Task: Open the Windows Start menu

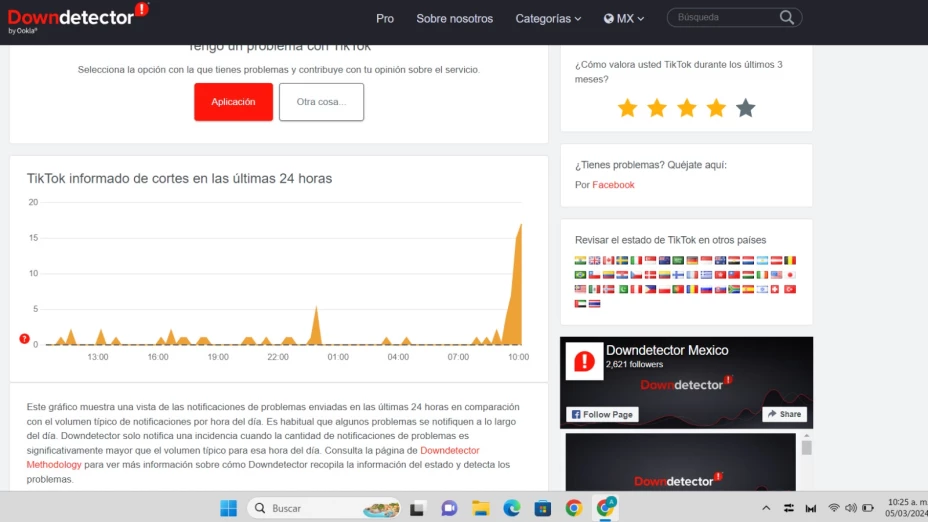Action: (228, 508)
